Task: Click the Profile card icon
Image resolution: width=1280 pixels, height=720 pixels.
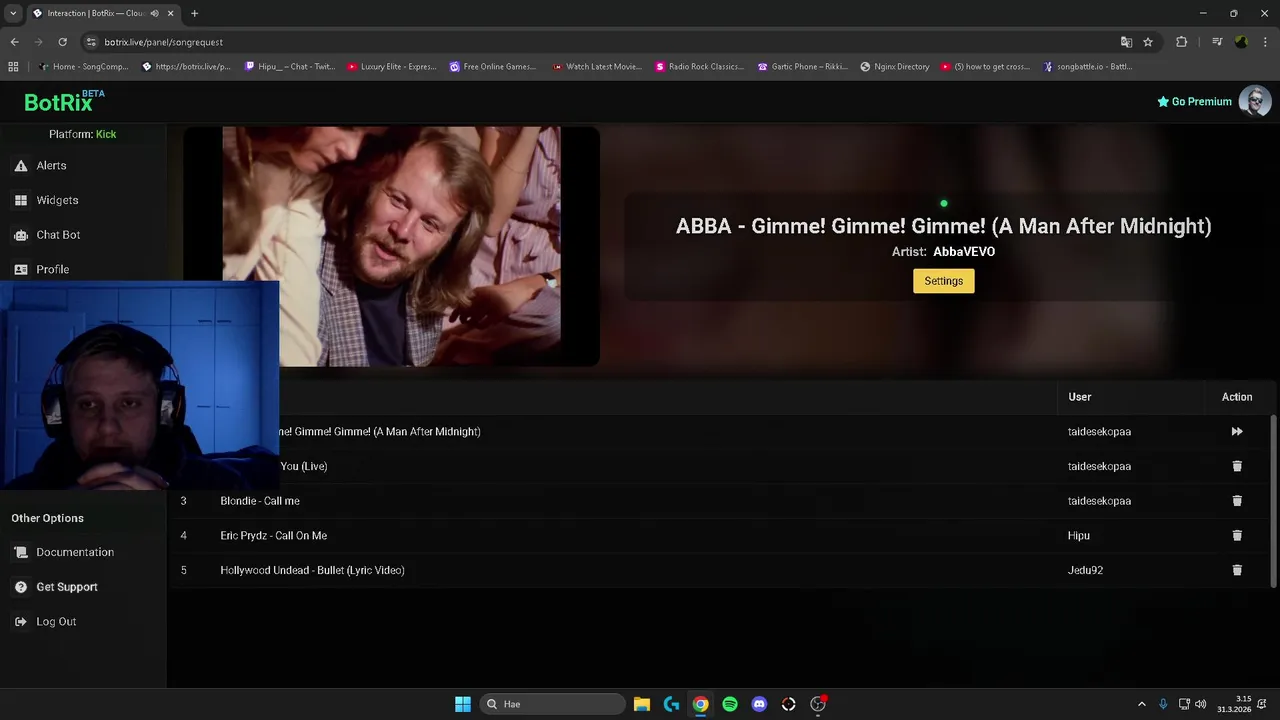Action: [21, 269]
